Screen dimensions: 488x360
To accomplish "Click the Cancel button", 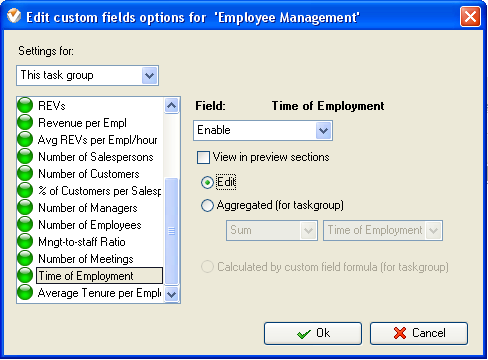I will coord(419,333).
